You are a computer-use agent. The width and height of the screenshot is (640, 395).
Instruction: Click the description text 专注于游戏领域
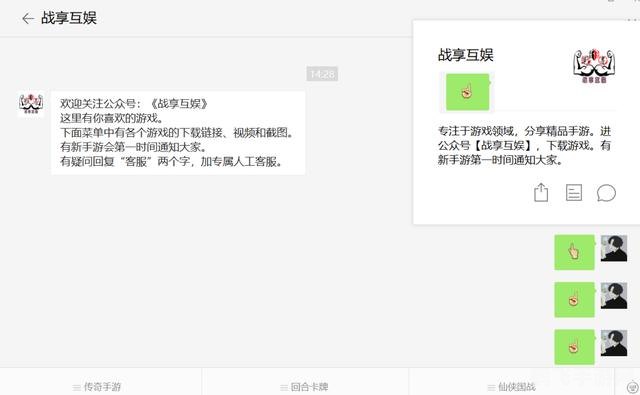click(524, 145)
